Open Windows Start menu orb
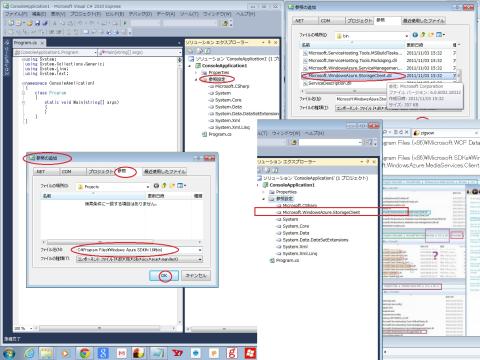This screenshot has width=480, height=360. pyautogui.click(x=9, y=353)
